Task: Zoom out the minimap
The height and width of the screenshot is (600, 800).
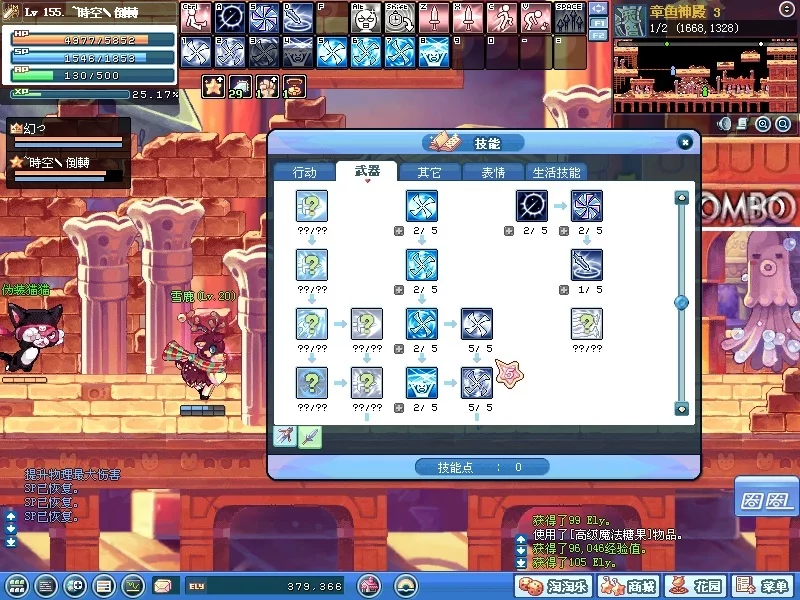Action: pyautogui.click(x=783, y=124)
